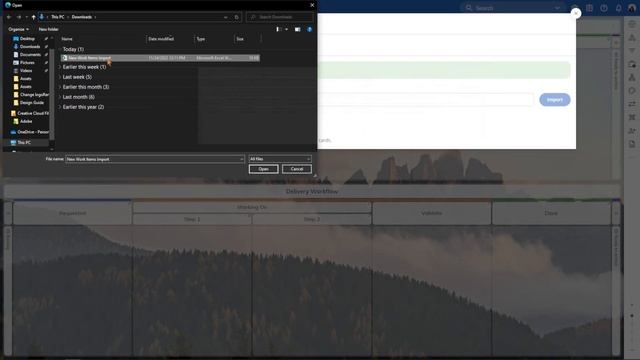Select Desktop in the navigation pane
640x360 pixels.
tap(27, 39)
